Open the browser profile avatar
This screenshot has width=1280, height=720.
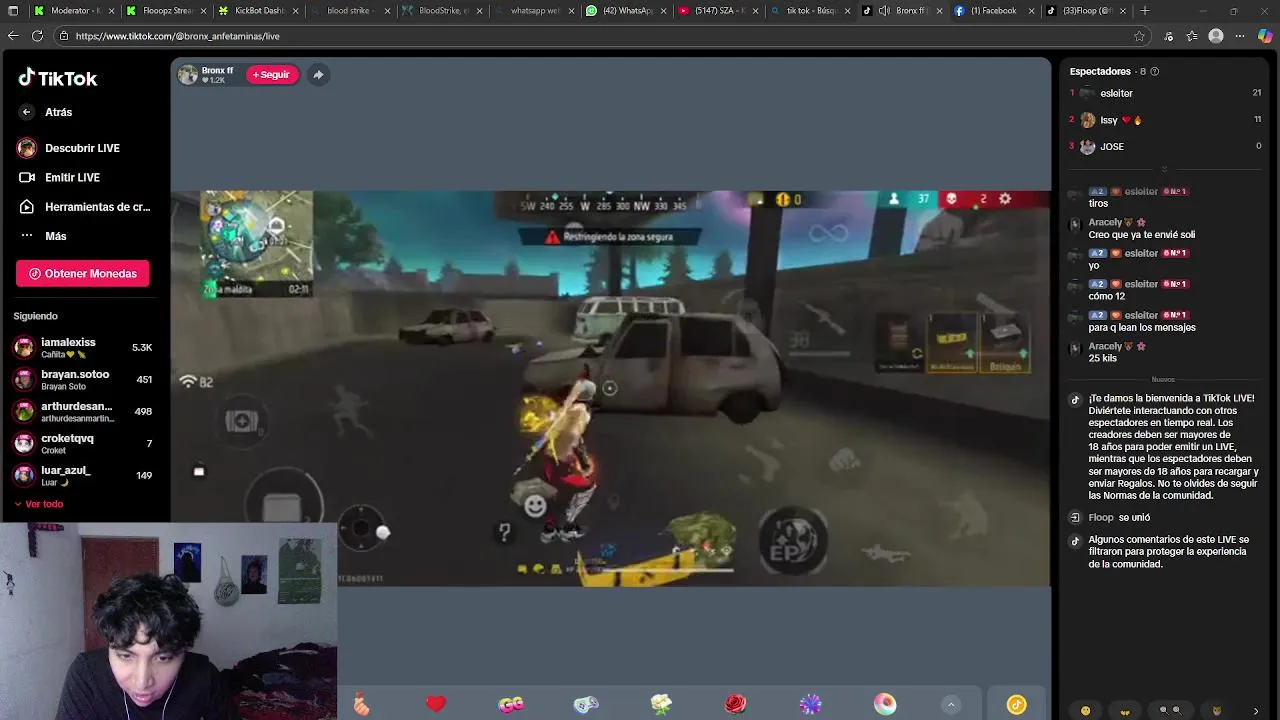point(1216,36)
